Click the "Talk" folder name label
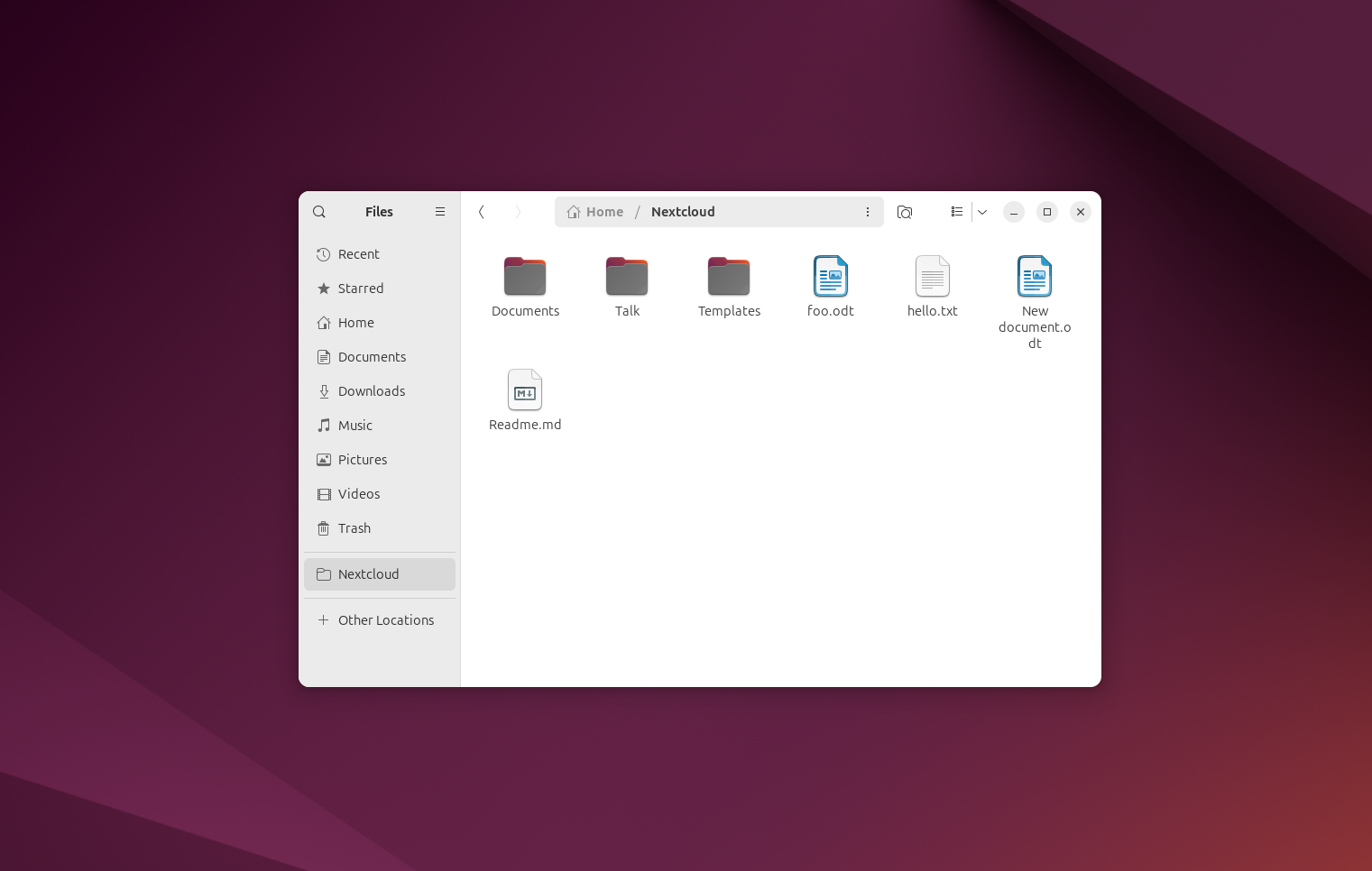This screenshot has width=1372, height=871. [627, 311]
